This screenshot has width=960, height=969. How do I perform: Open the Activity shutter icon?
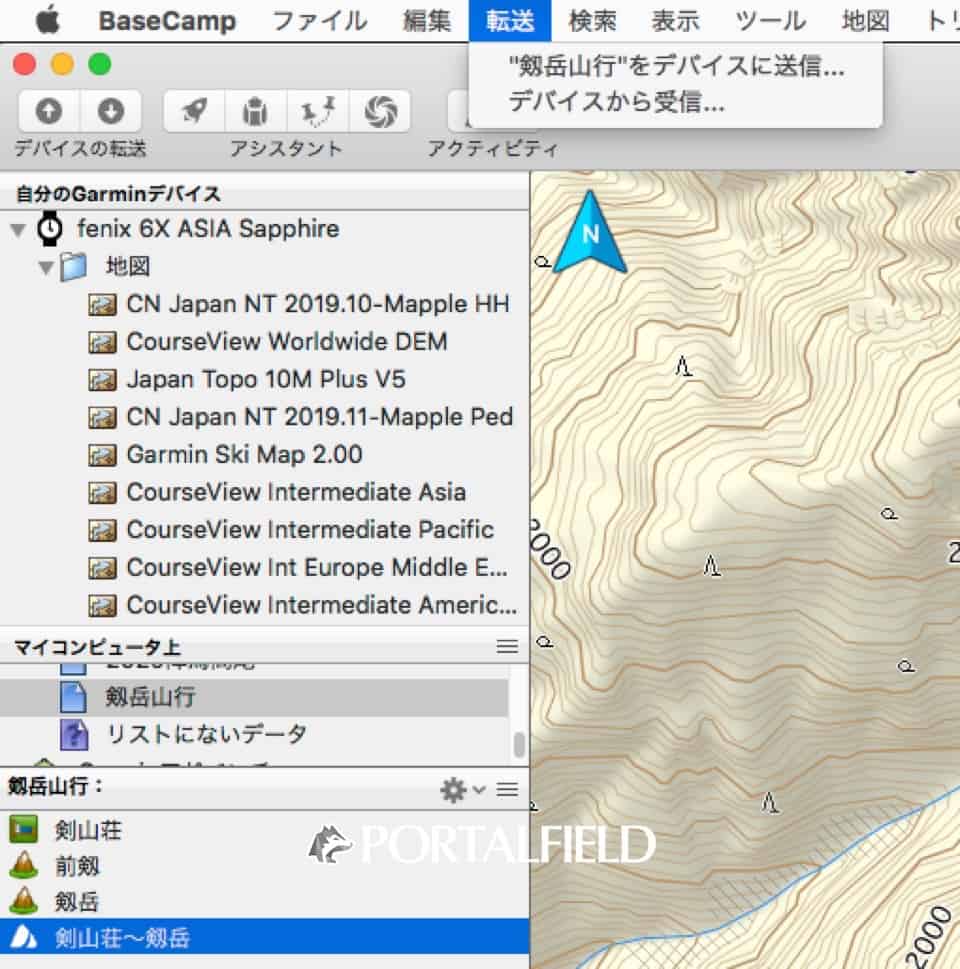click(380, 111)
